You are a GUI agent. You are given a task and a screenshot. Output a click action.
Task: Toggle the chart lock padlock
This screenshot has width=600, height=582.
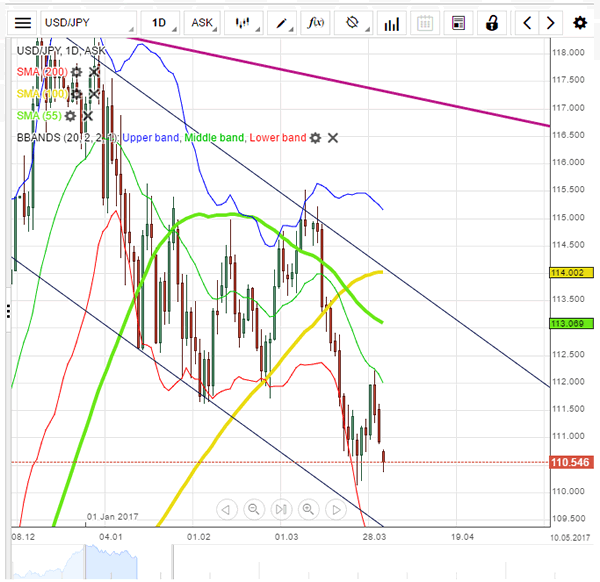click(492, 23)
